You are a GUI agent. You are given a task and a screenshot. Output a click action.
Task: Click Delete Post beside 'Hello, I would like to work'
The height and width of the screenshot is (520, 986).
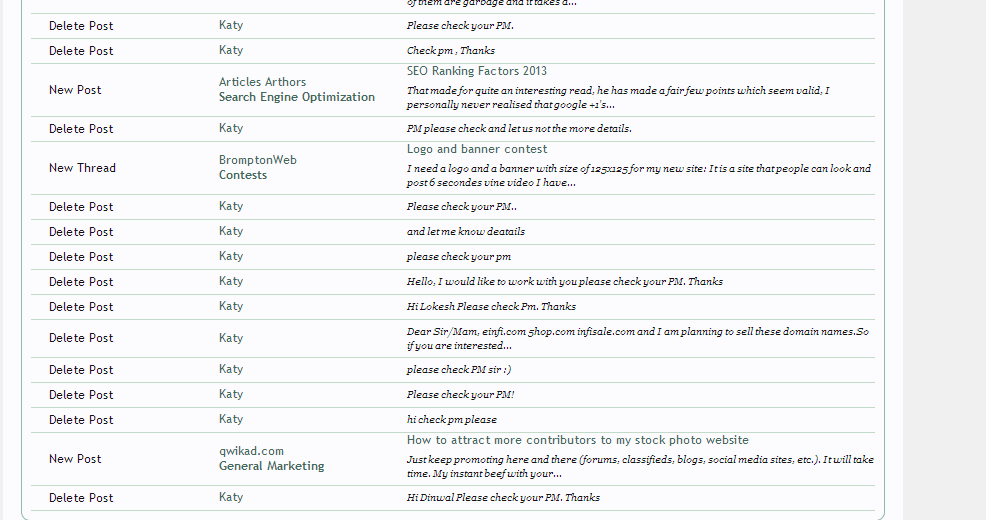pos(81,282)
